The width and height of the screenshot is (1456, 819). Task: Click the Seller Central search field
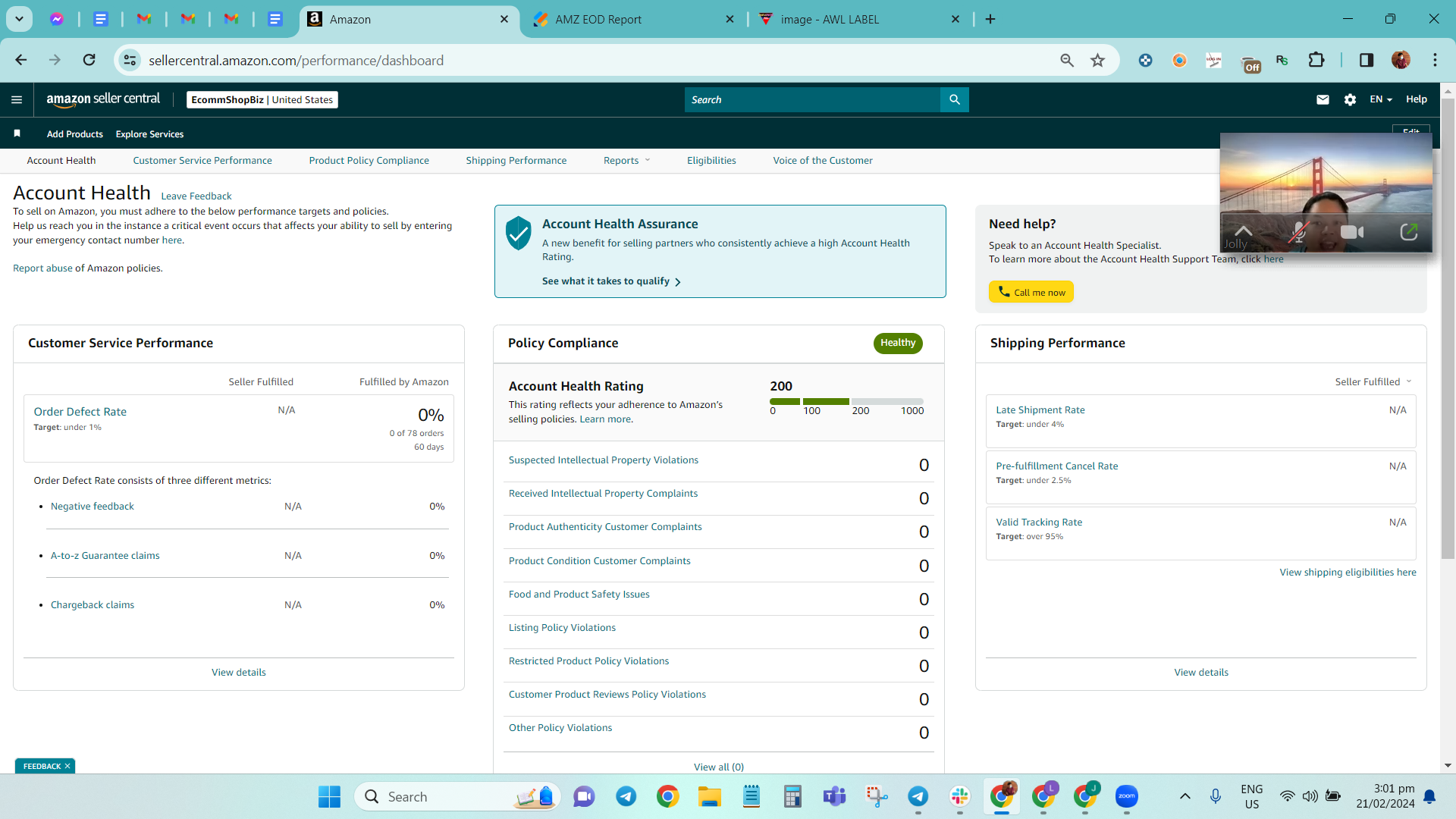[x=812, y=99]
